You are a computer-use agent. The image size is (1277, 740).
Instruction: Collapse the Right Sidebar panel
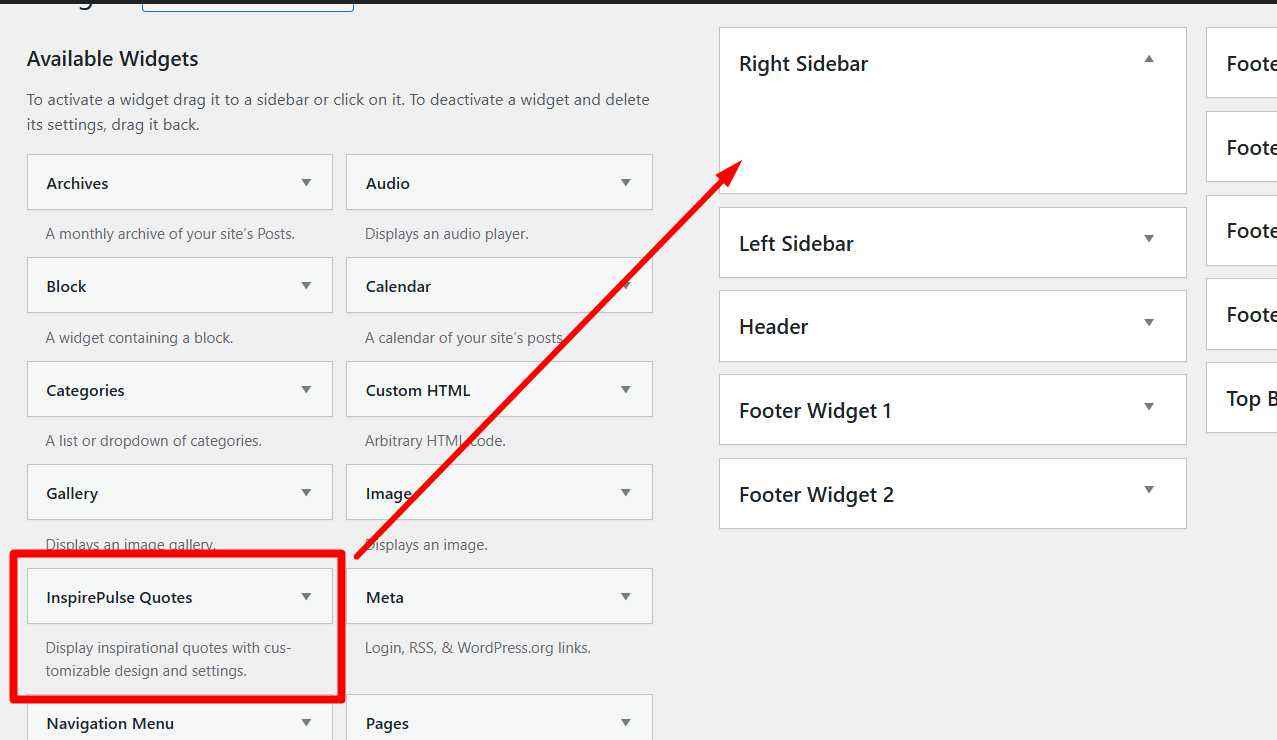coord(1149,60)
